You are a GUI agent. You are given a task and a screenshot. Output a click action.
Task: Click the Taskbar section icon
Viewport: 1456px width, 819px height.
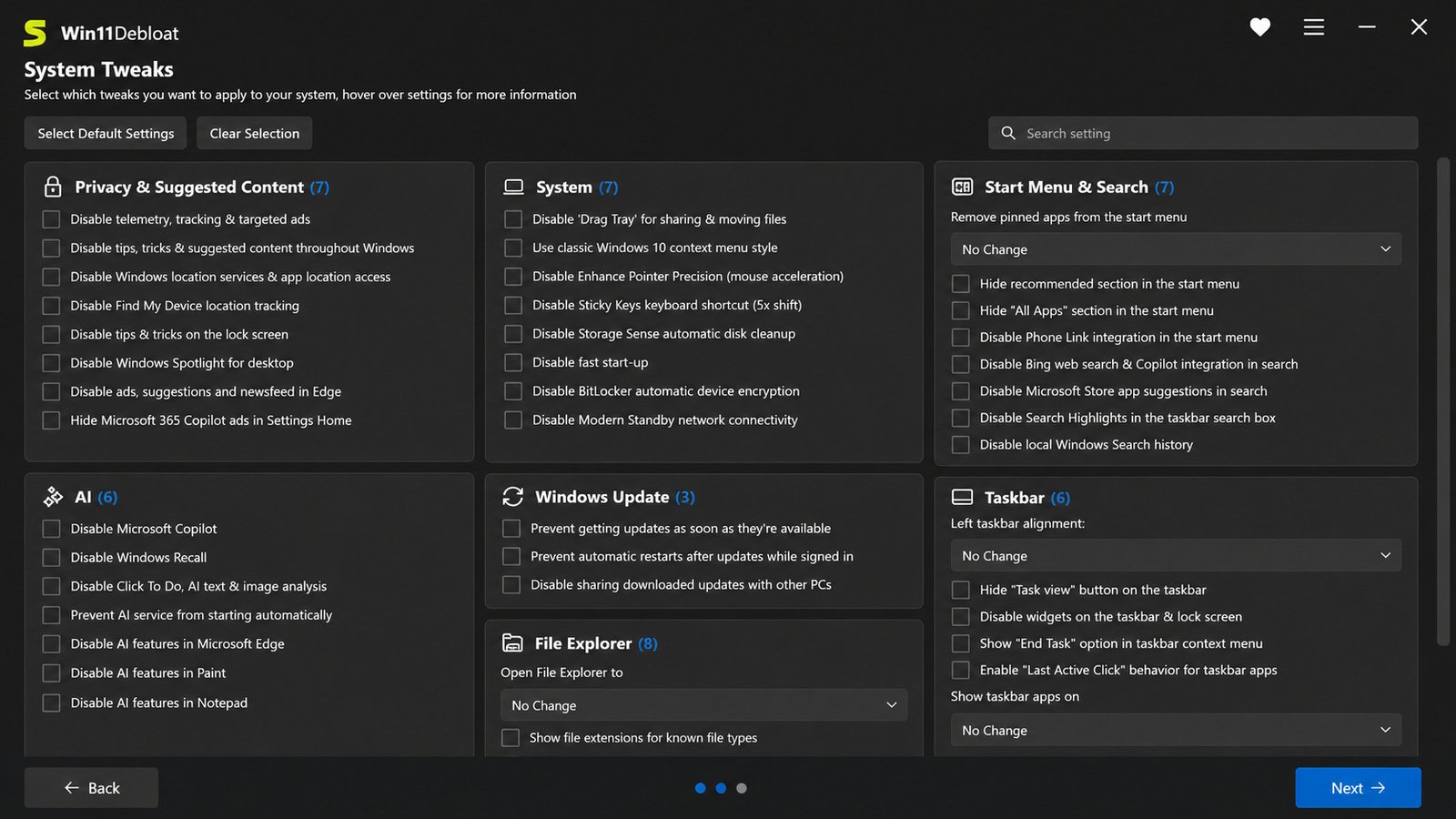point(962,497)
